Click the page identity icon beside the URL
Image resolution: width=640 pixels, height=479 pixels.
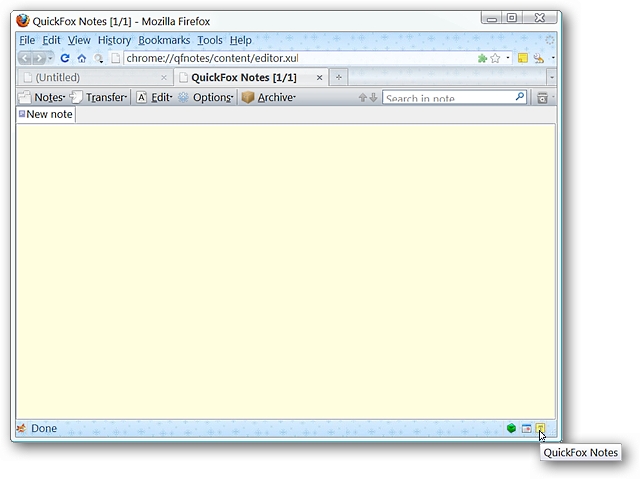click(116, 58)
